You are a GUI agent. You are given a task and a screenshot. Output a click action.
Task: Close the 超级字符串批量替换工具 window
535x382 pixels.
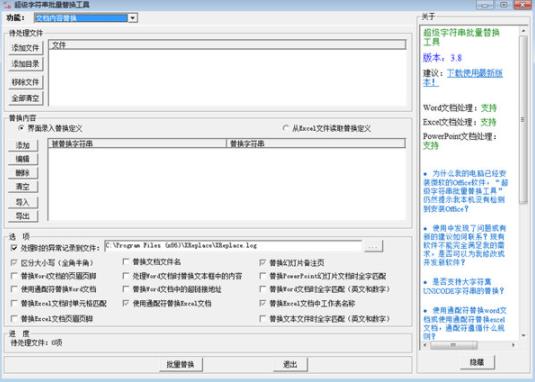click(523, 4)
